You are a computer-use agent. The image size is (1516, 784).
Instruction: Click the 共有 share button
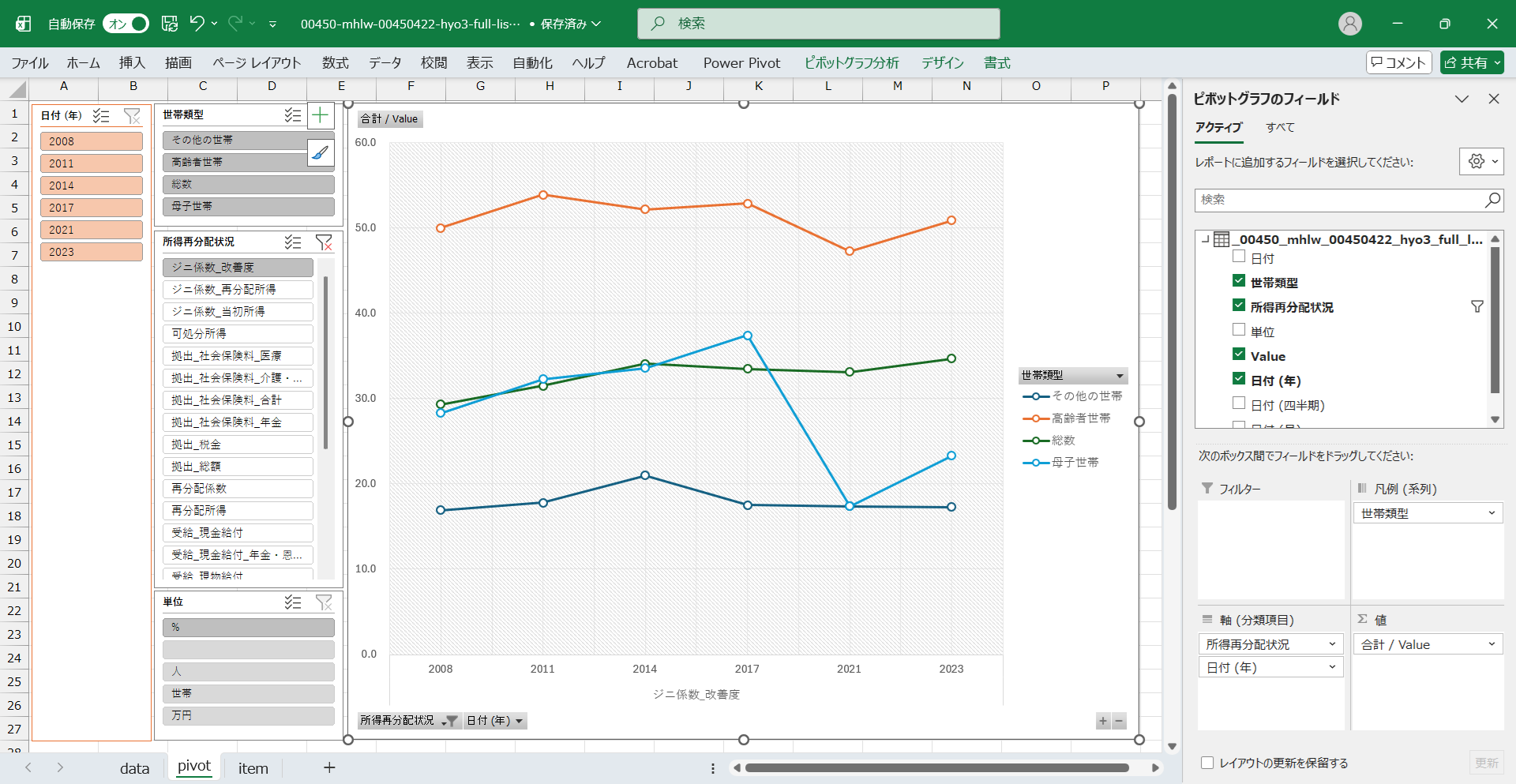pos(1472,63)
